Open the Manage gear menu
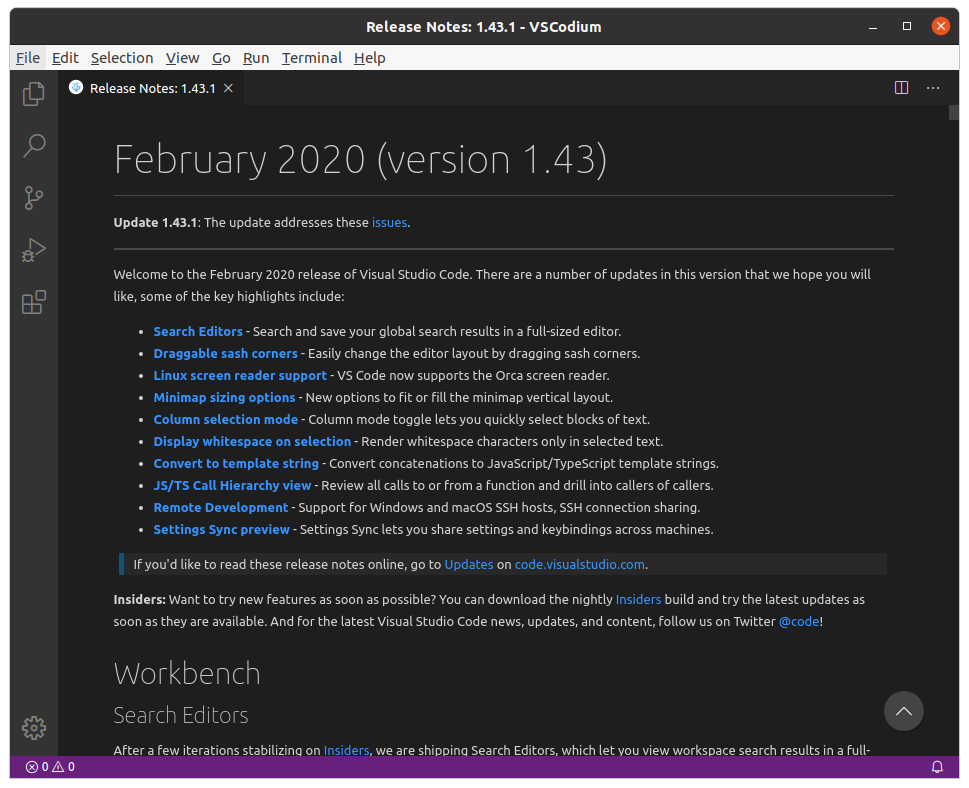 click(34, 728)
